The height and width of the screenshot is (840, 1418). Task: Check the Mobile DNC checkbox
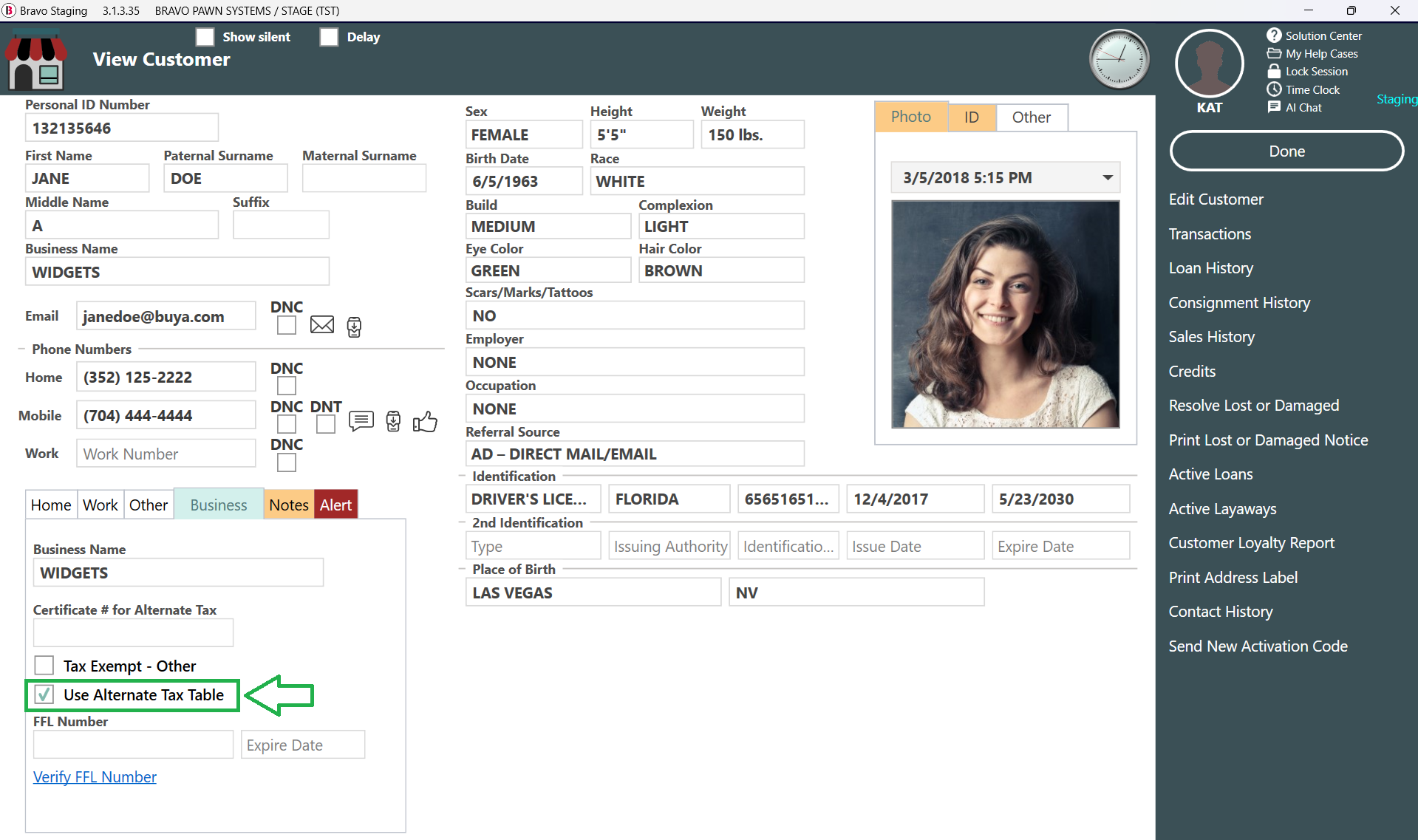(287, 424)
